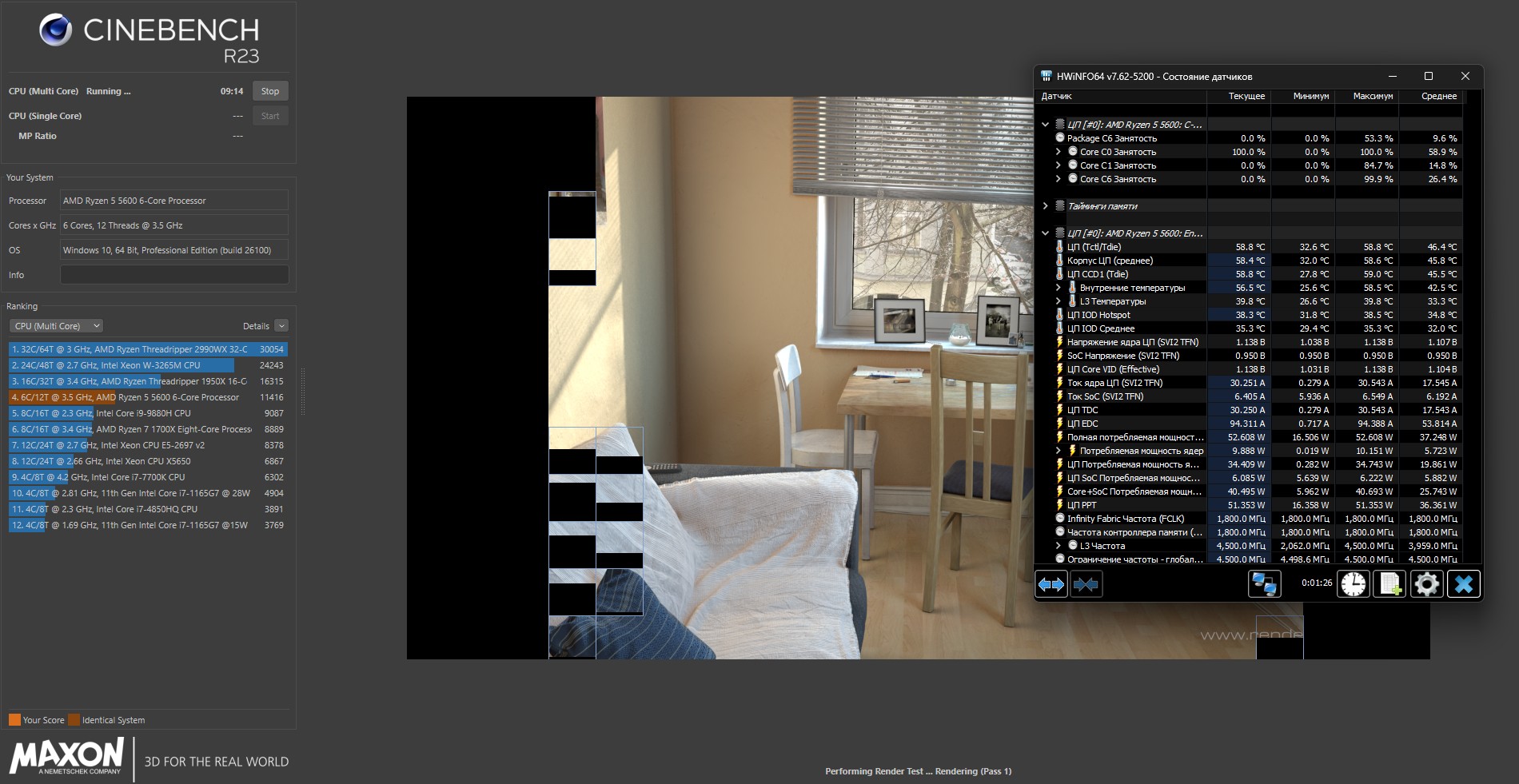
Task: Click chip icon of Тайминги памяти group
Action: pos(1060,206)
